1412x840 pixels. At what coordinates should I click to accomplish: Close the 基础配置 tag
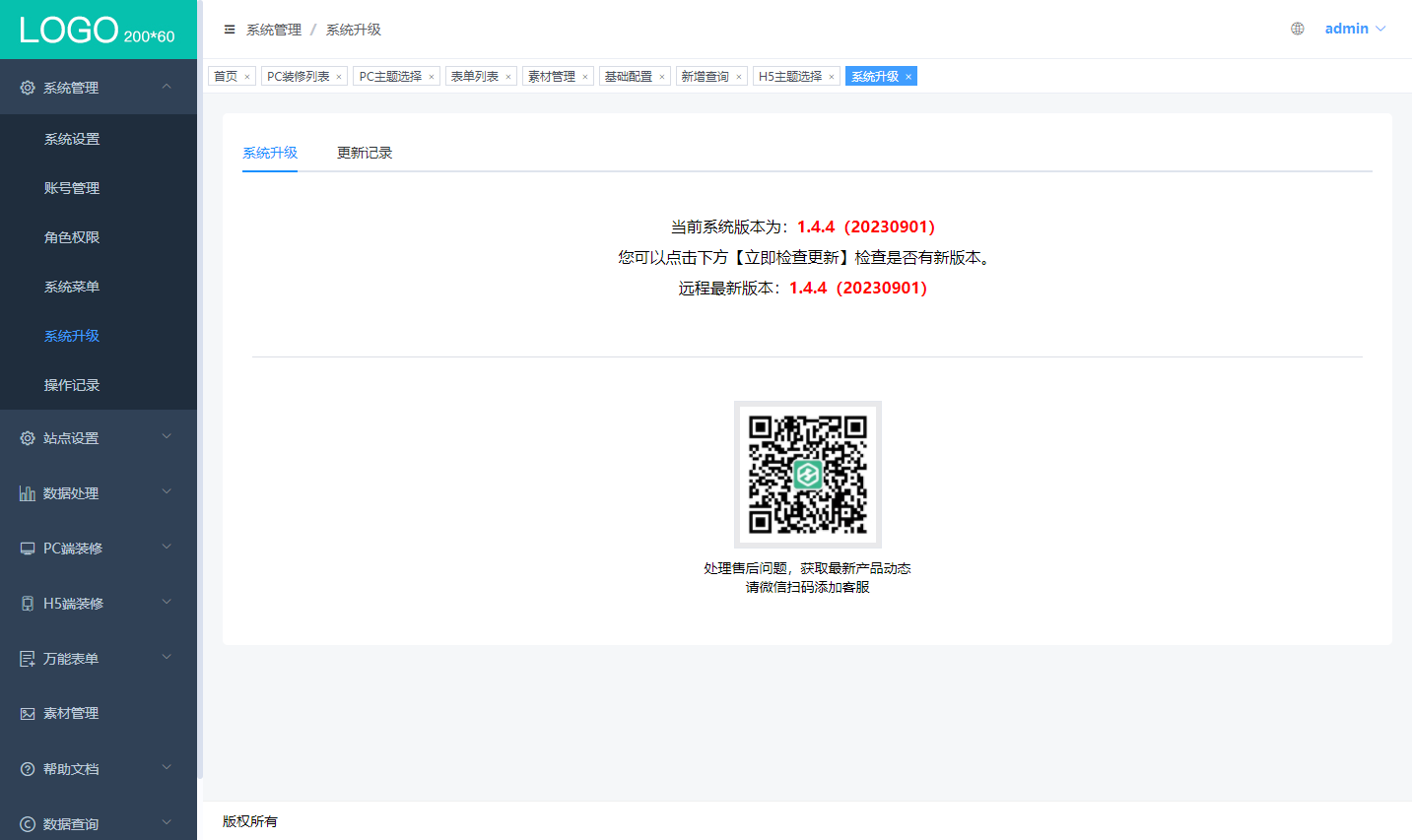[661, 77]
